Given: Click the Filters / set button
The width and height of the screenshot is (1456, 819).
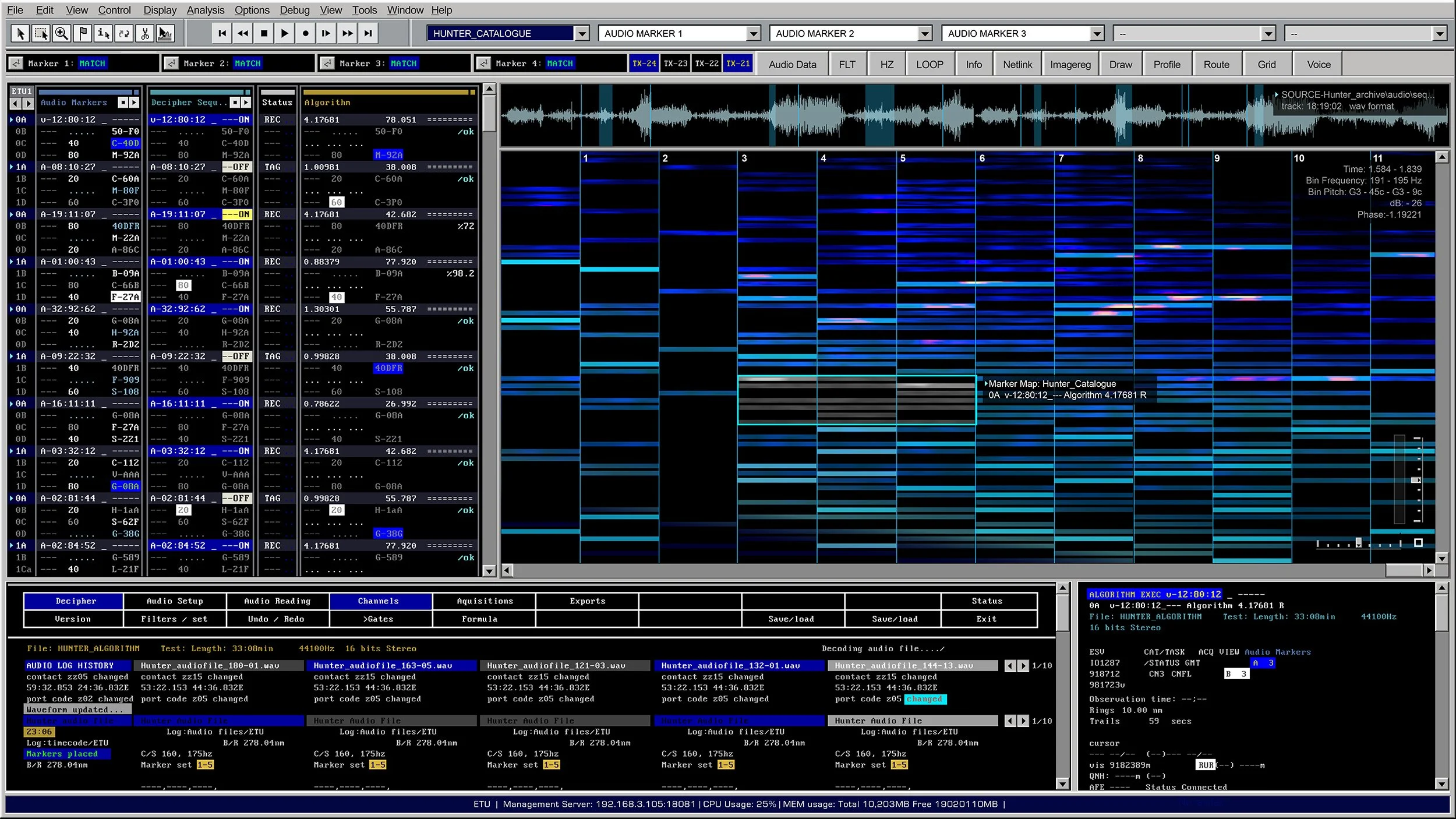Looking at the screenshot, I should 174,619.
